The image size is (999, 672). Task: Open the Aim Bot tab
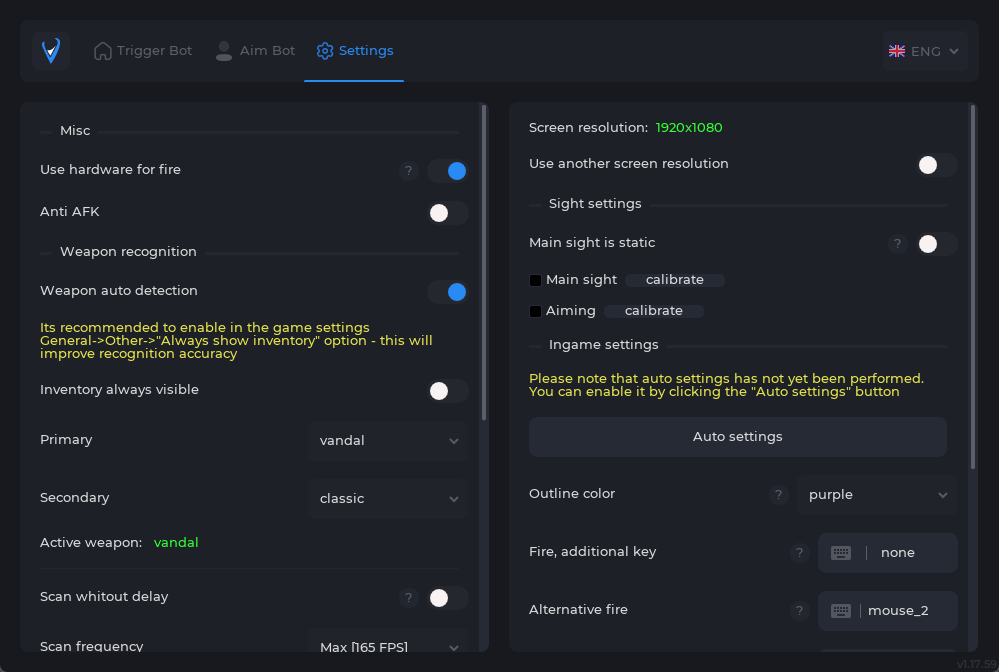[256, 51]
